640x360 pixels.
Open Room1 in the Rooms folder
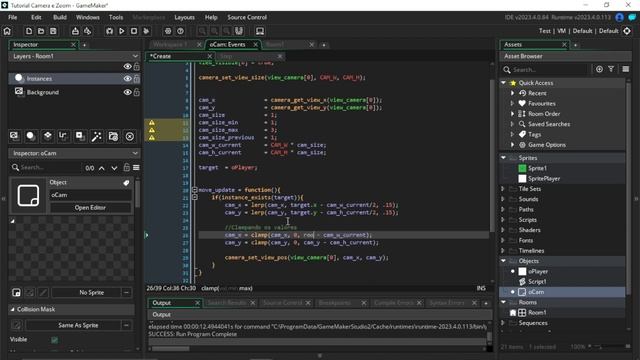pyautogui.click(x=537, y=313)
